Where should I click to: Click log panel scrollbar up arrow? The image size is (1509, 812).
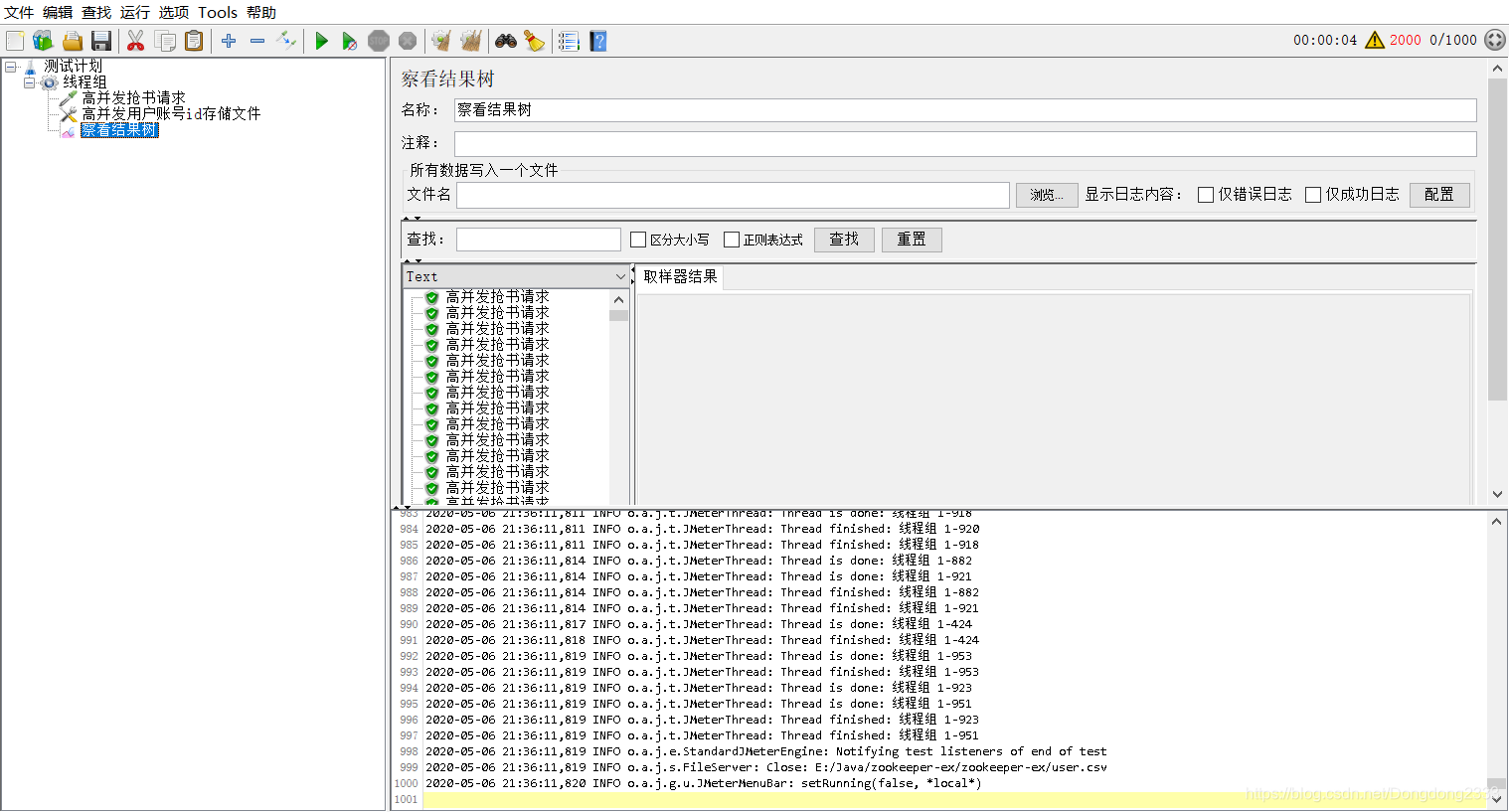point(1497,521)
